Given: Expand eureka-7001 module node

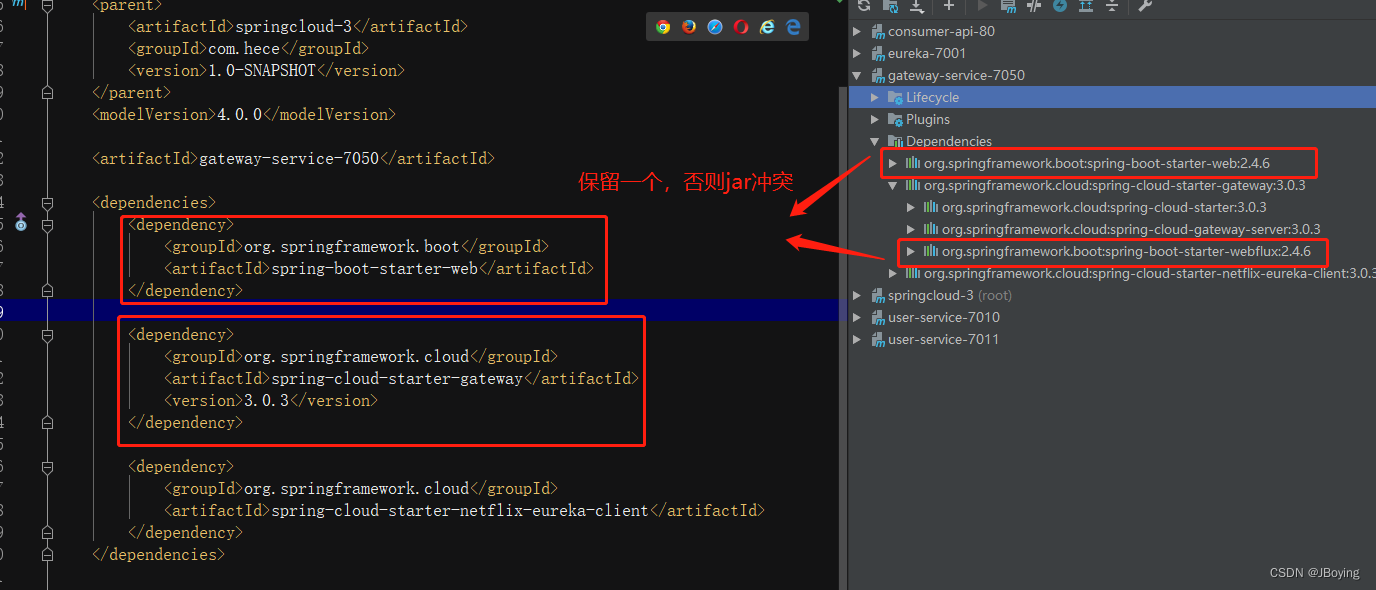Looking at the screenshot, I should point(857,53).
